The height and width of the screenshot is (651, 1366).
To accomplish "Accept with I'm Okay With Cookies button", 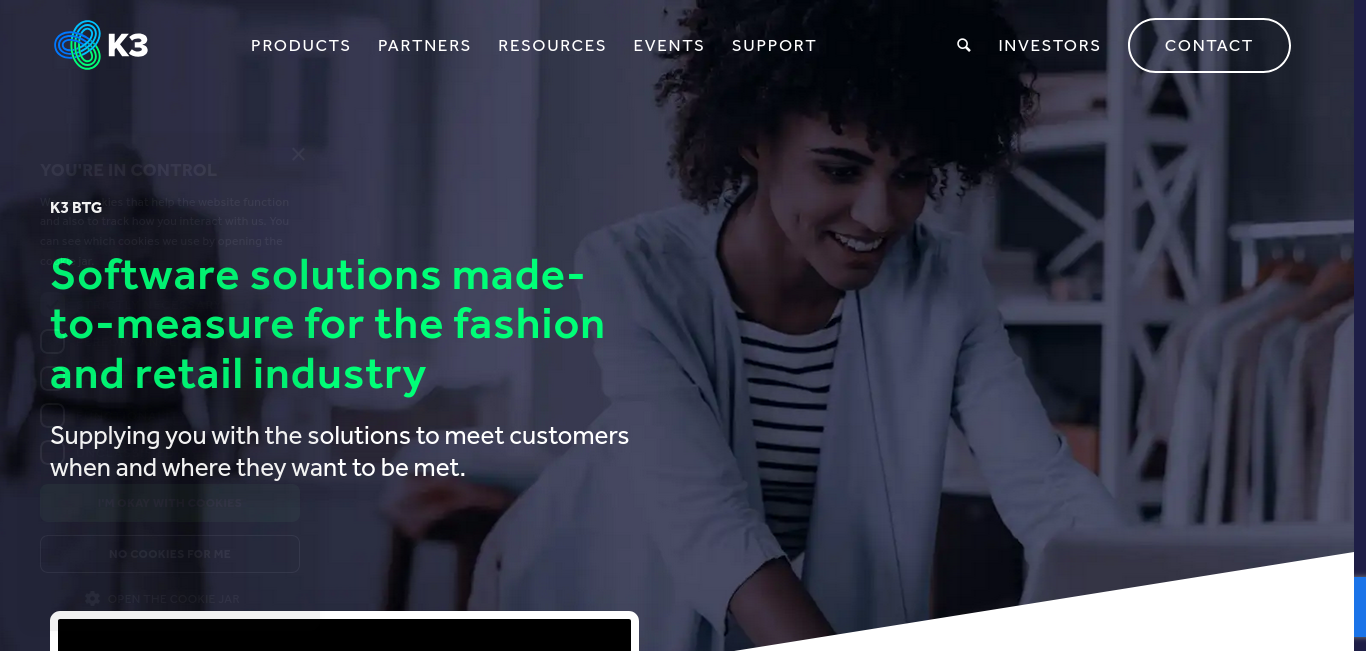I will click(x=170, y=503).
